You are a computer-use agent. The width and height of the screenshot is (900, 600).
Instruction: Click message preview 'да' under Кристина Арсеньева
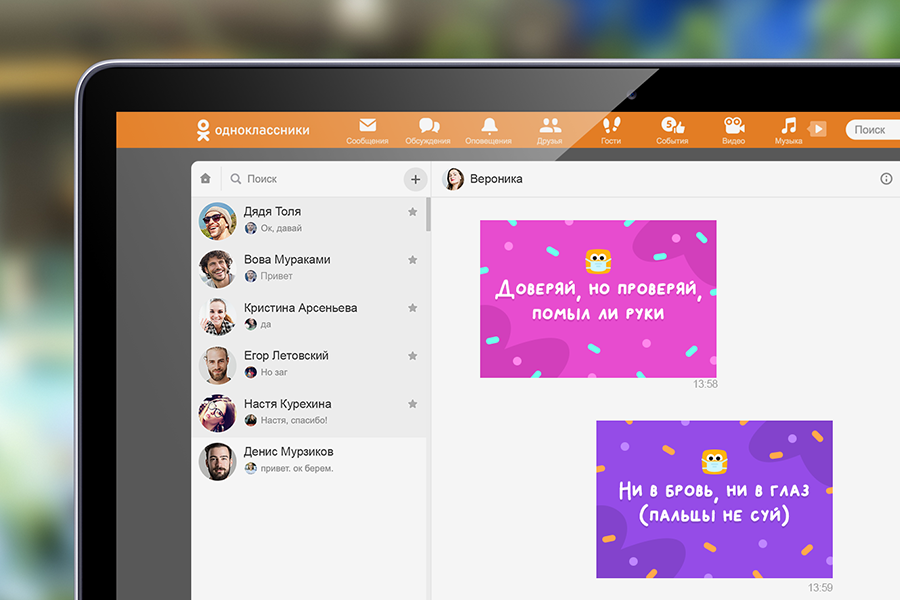[x=266, y=324]
